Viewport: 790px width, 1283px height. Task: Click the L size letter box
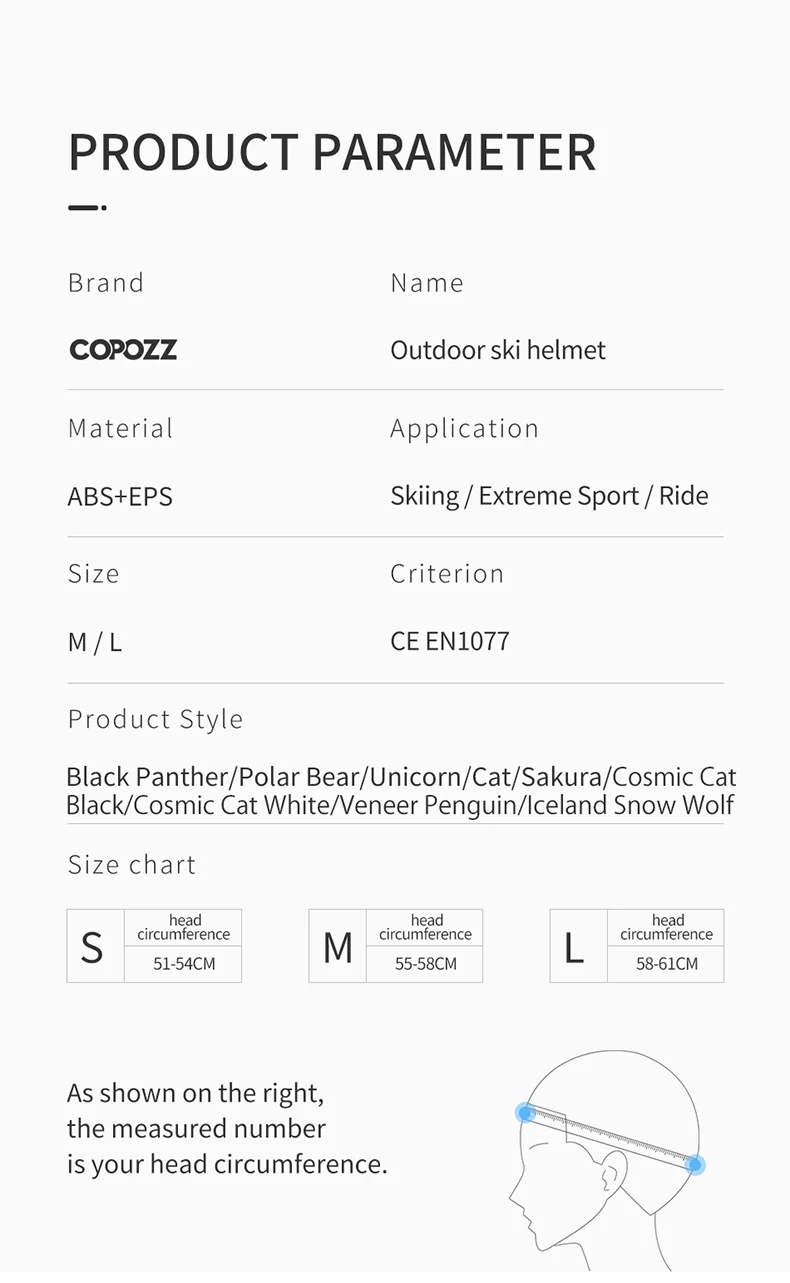coord(576,946)
